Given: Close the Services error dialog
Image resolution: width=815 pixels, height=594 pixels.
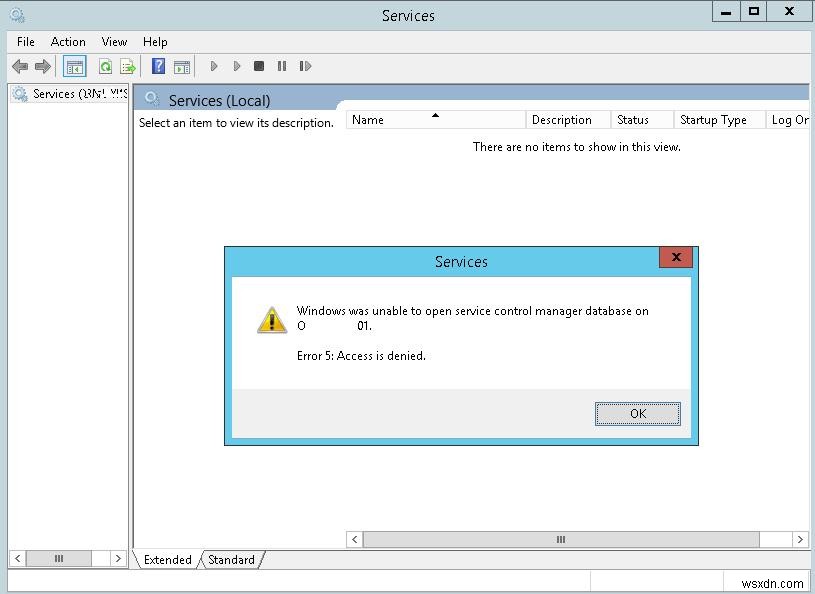Looking at the screenshot, I should point(676,257).
